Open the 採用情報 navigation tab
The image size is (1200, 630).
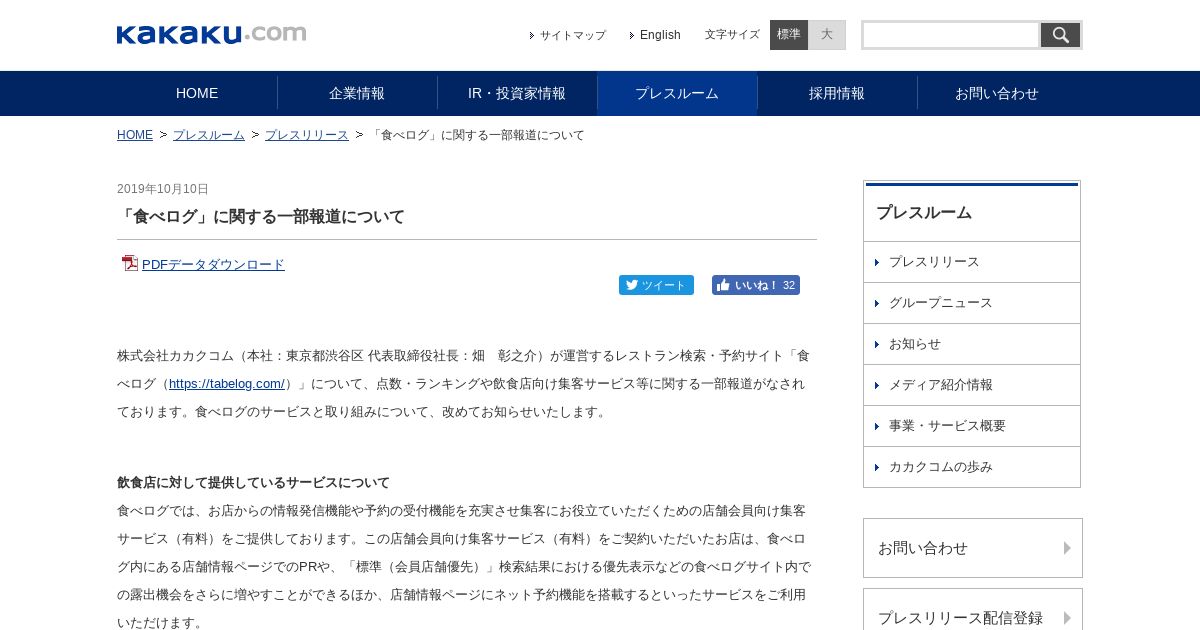(837, 93)
